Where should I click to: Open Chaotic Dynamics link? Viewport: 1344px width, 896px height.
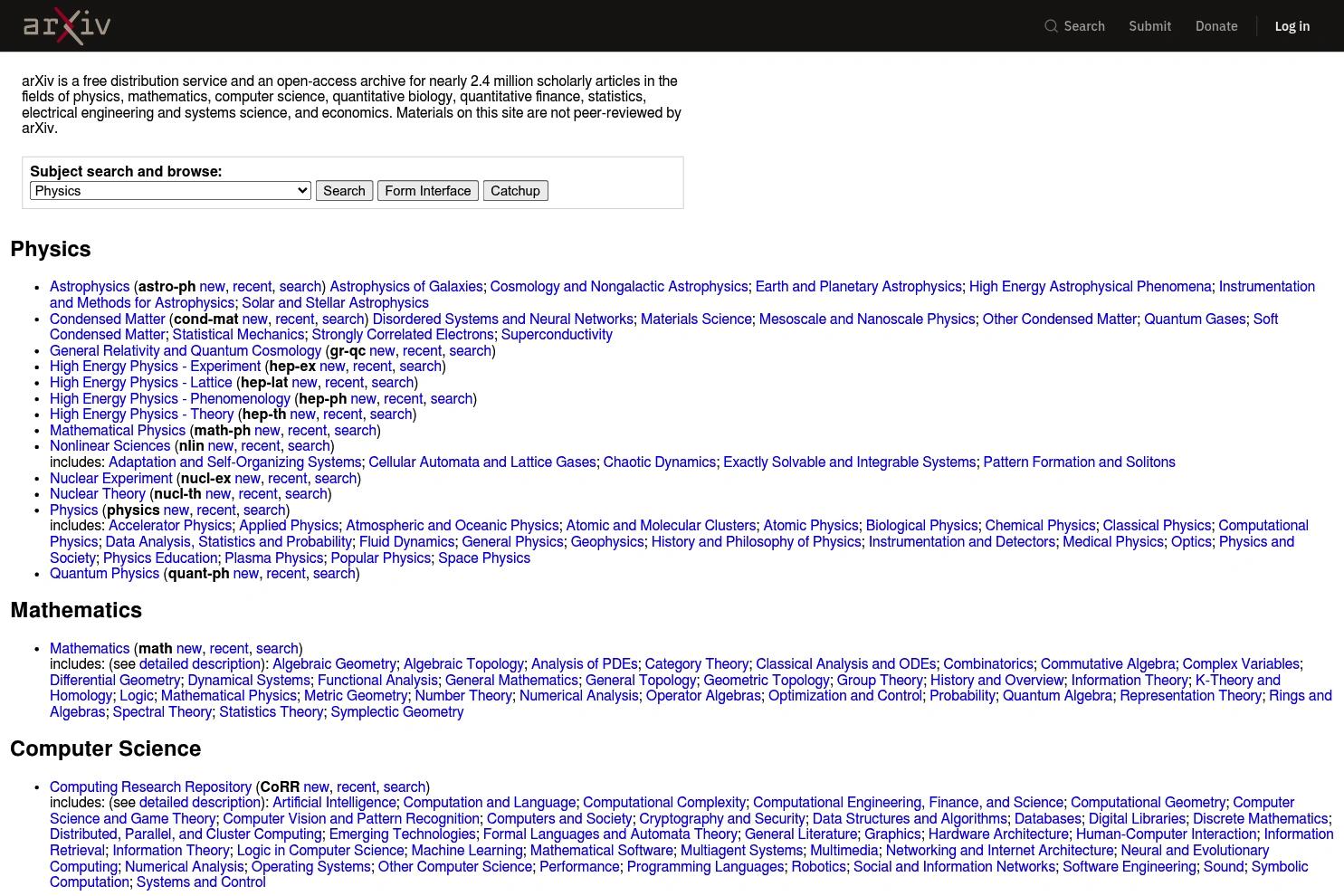coord(660,462)
